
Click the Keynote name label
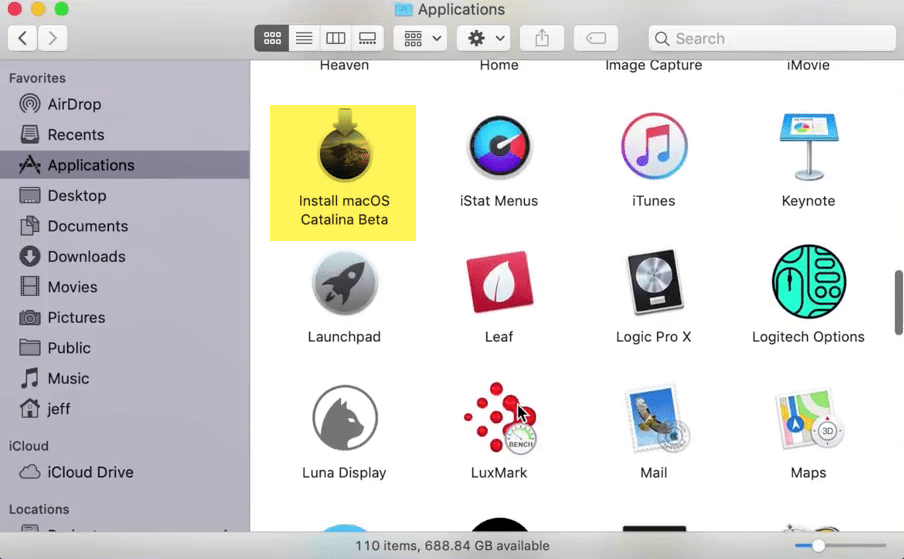click(x=808, y=201)
